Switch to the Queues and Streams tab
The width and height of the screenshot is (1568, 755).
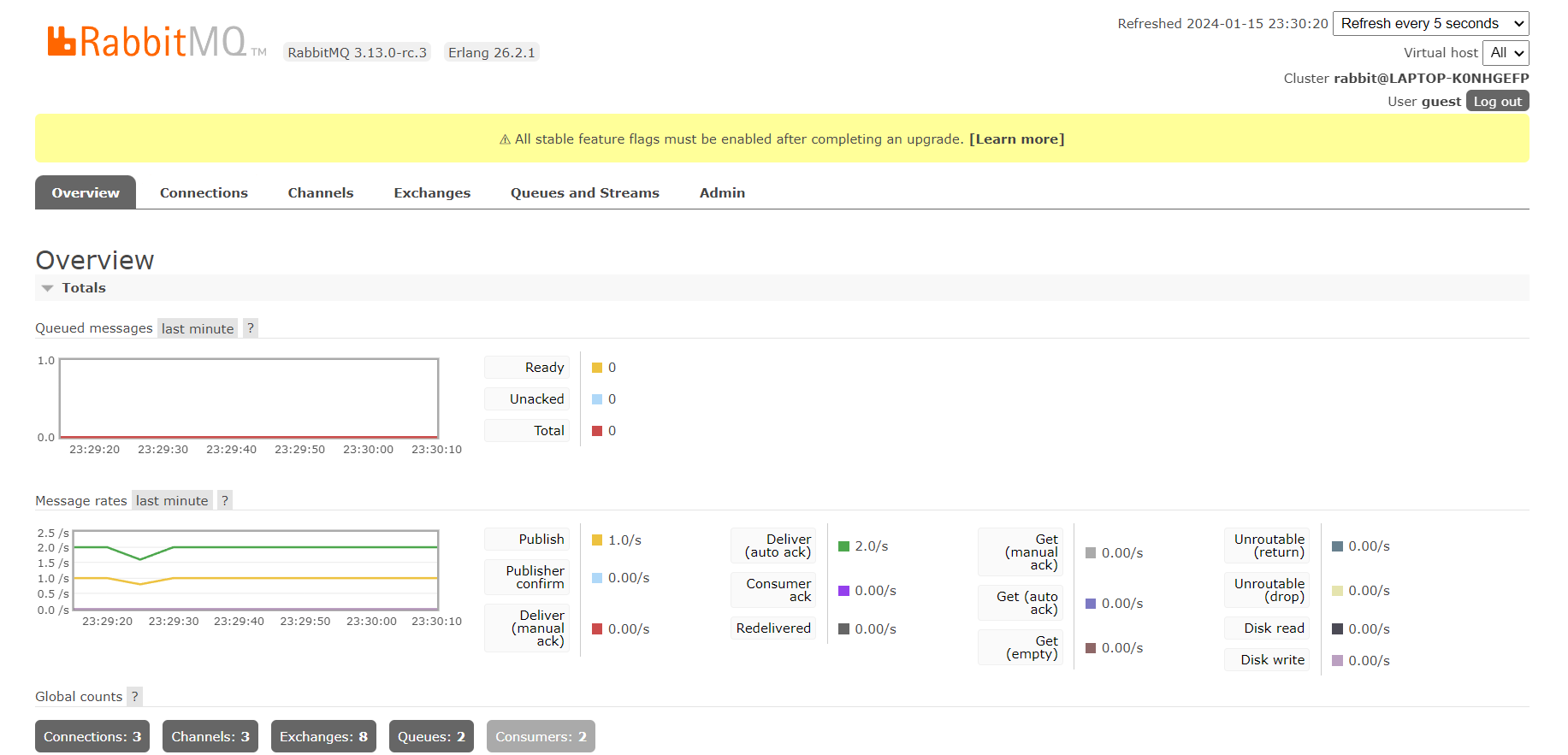(x=585, y=192)
